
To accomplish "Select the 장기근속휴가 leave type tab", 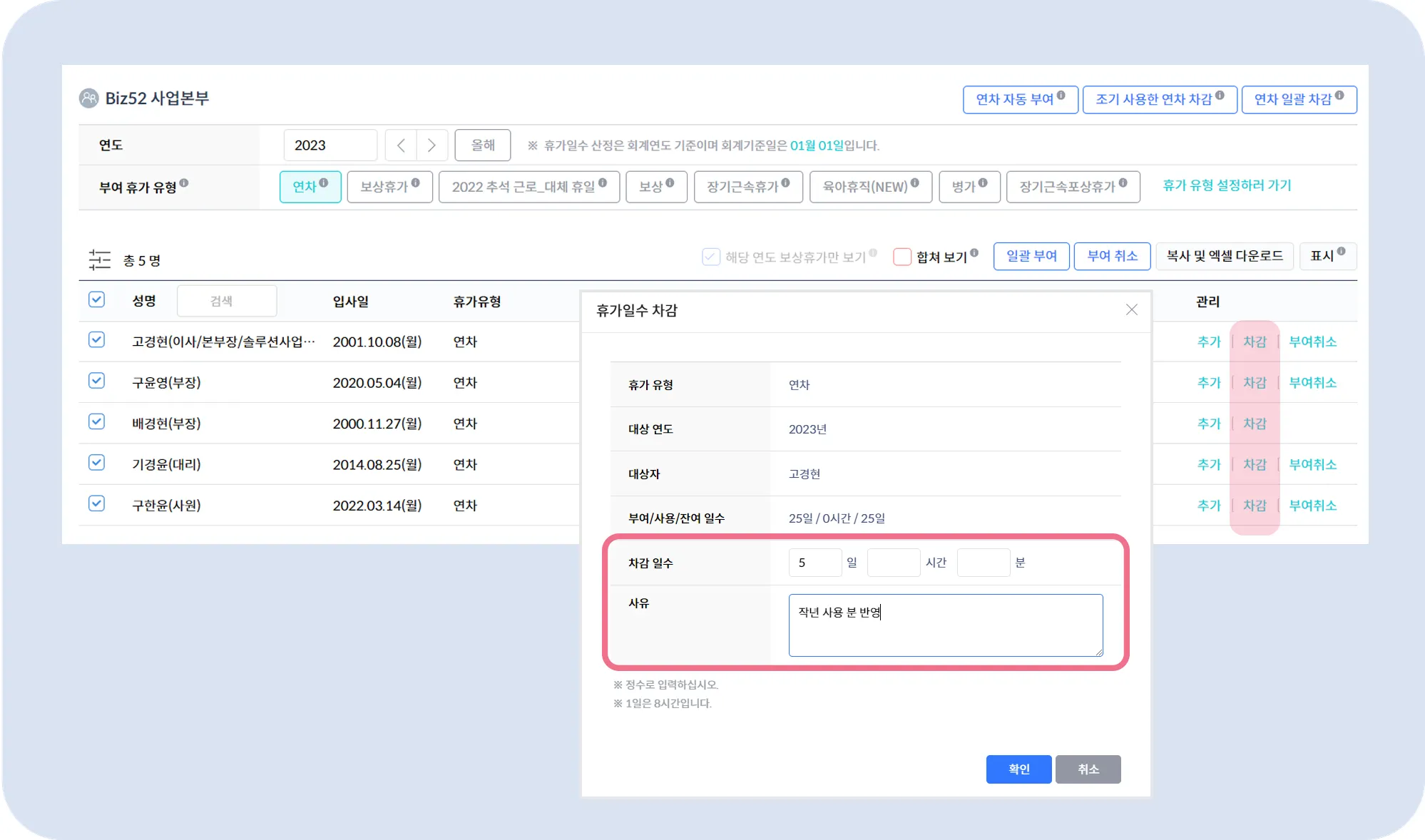I will (747, 187).
